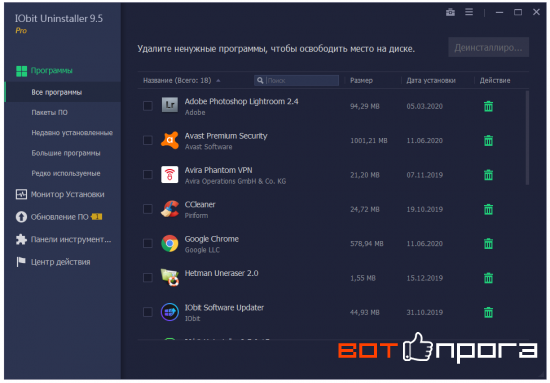The height and width of the screenshot is (383, 550).
Task: Open the hamburger options menu
Action: coord(469,12)
